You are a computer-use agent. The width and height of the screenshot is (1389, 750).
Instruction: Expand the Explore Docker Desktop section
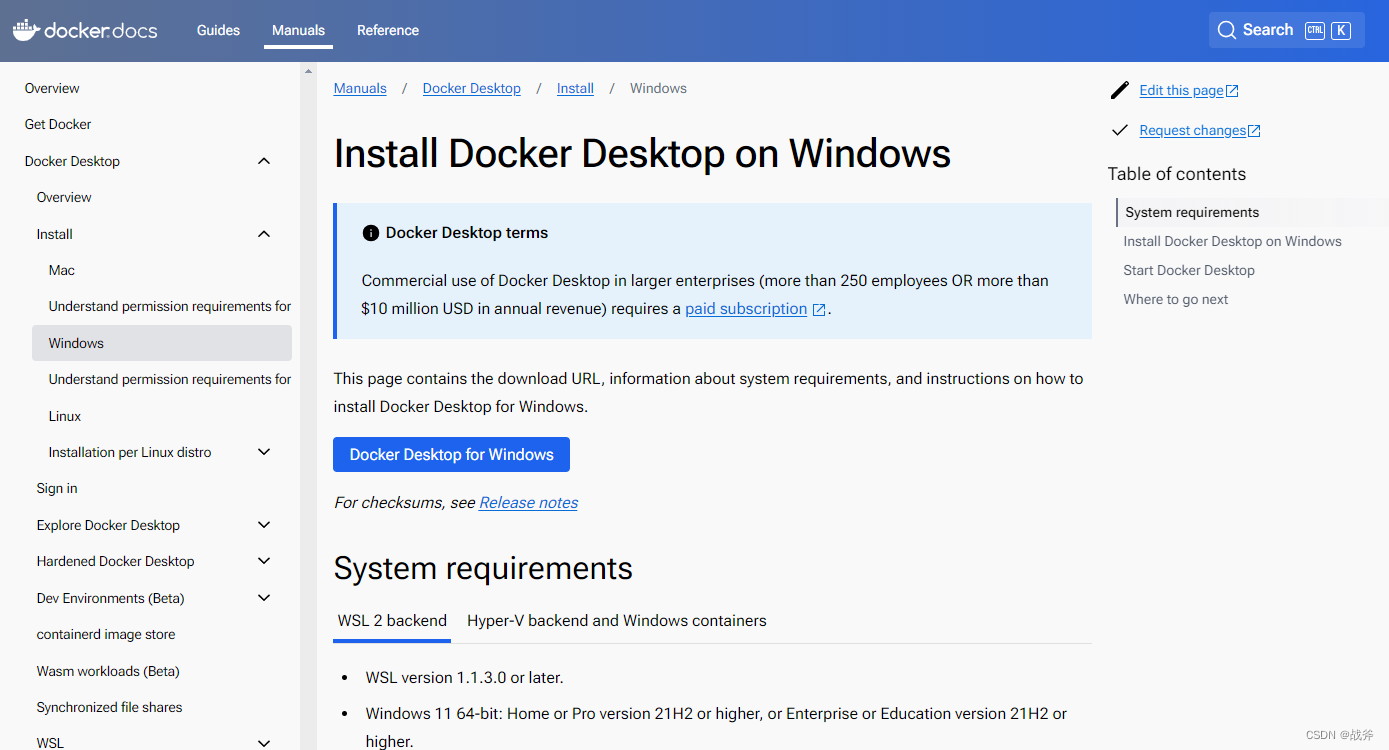coord(264,525)
